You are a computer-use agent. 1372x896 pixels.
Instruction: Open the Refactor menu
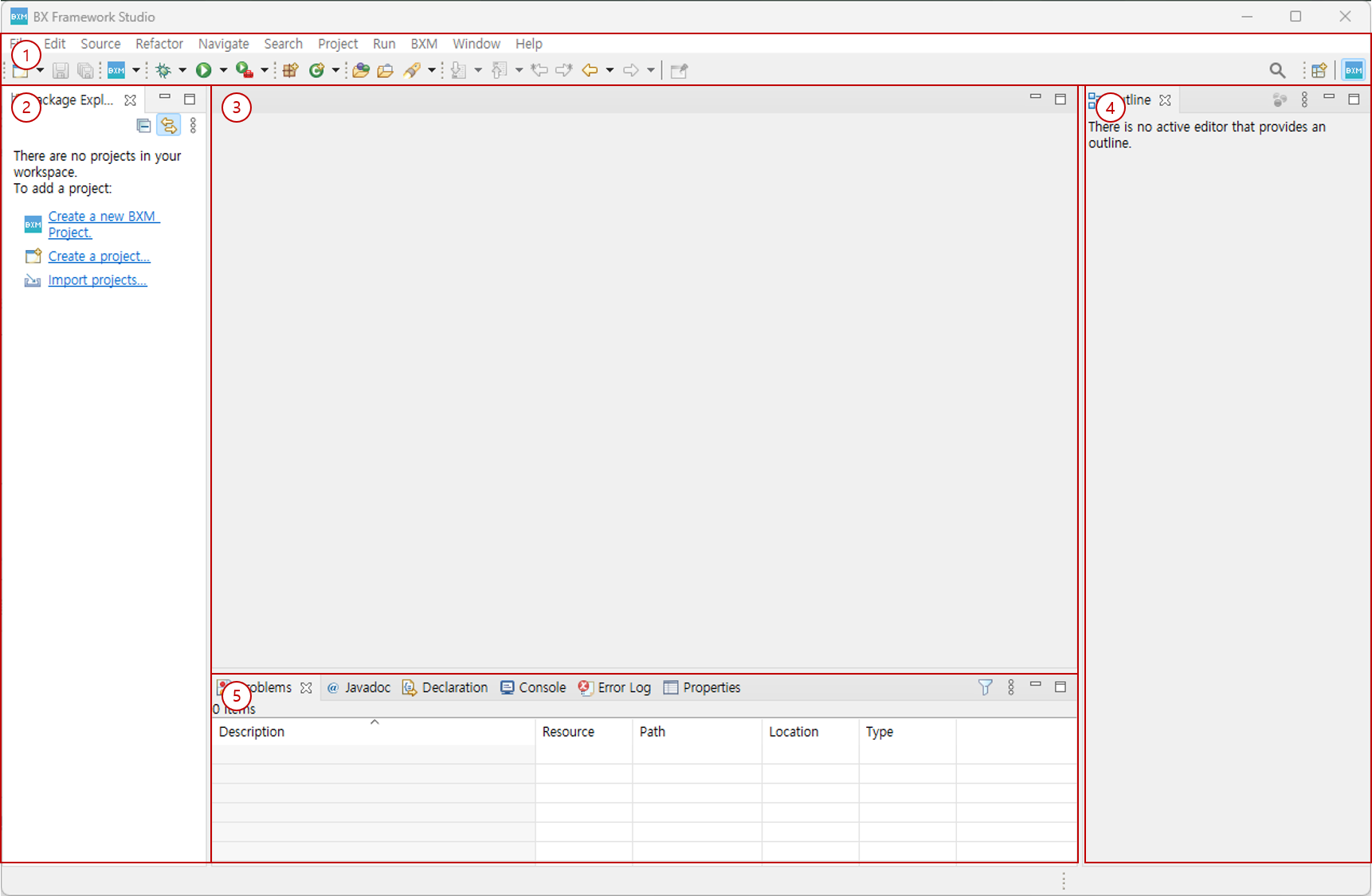pyautogui.click(x=159, y=44)
